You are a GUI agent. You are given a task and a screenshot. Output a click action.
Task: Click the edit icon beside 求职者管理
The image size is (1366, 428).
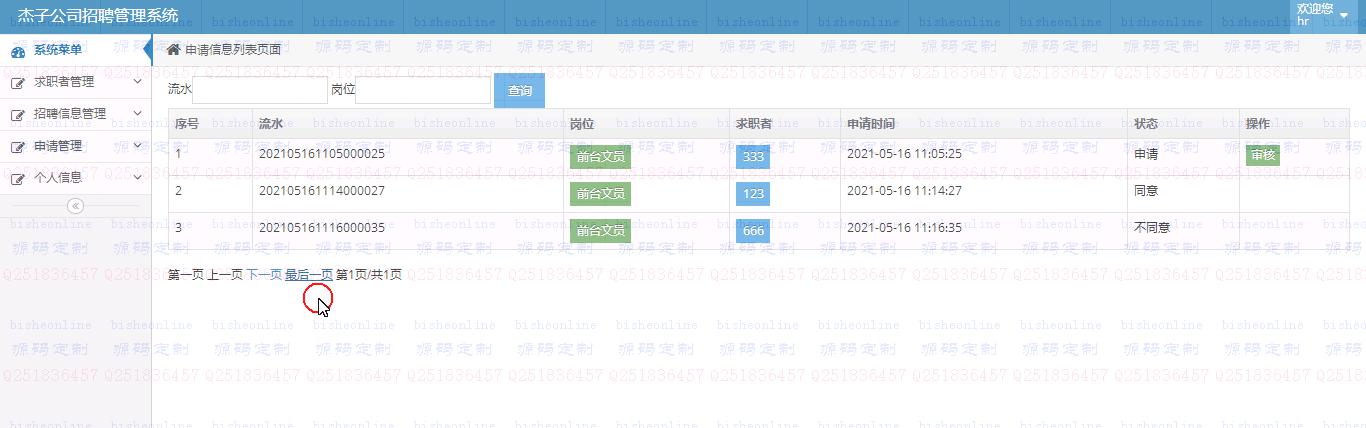click(x=18, y=83)
